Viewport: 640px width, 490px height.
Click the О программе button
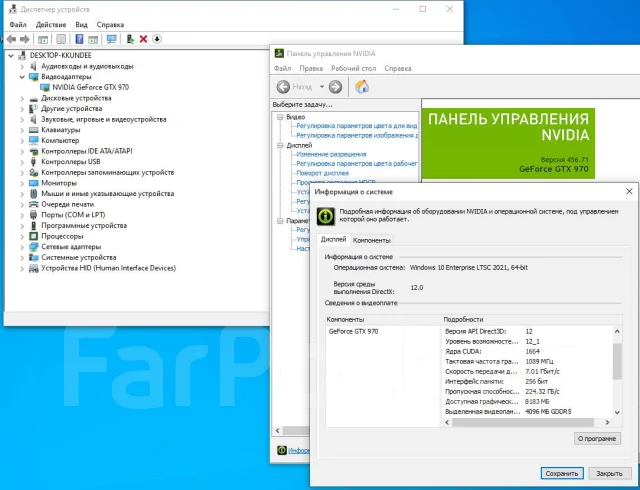pyautogui.click(x=597, y=439)
